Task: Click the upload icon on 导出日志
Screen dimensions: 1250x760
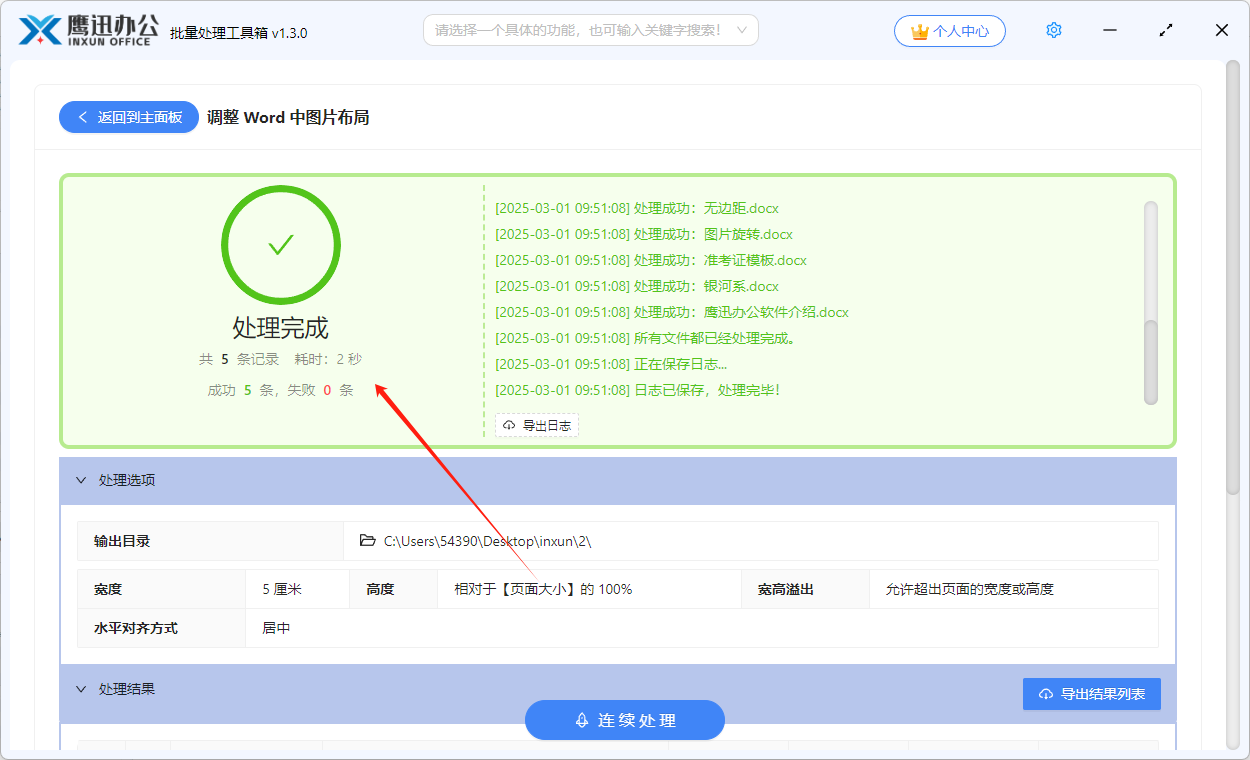Action: (x=508, y=424)
